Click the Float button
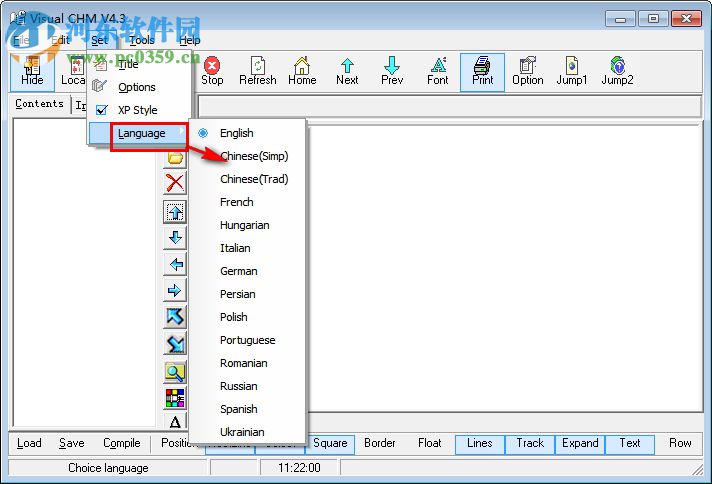This screenshot has height=484, width=712. click(x=430, y=443)
